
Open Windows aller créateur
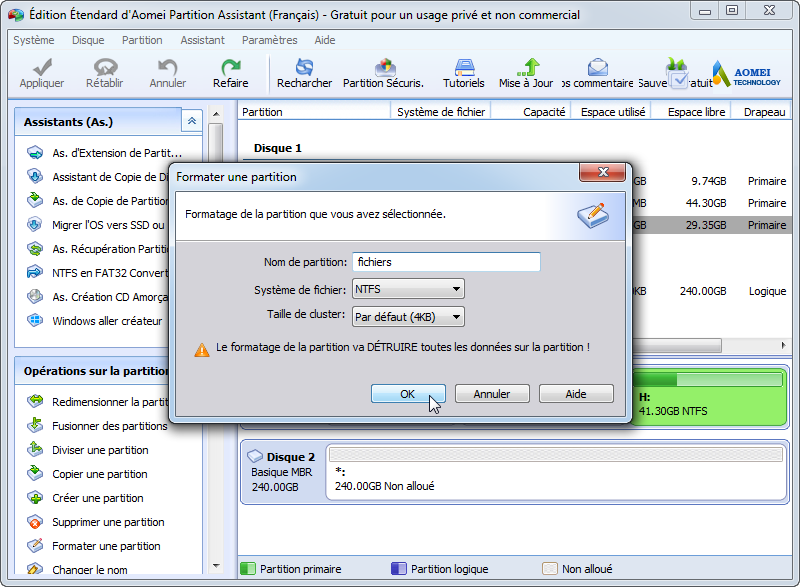coord(95,321)
